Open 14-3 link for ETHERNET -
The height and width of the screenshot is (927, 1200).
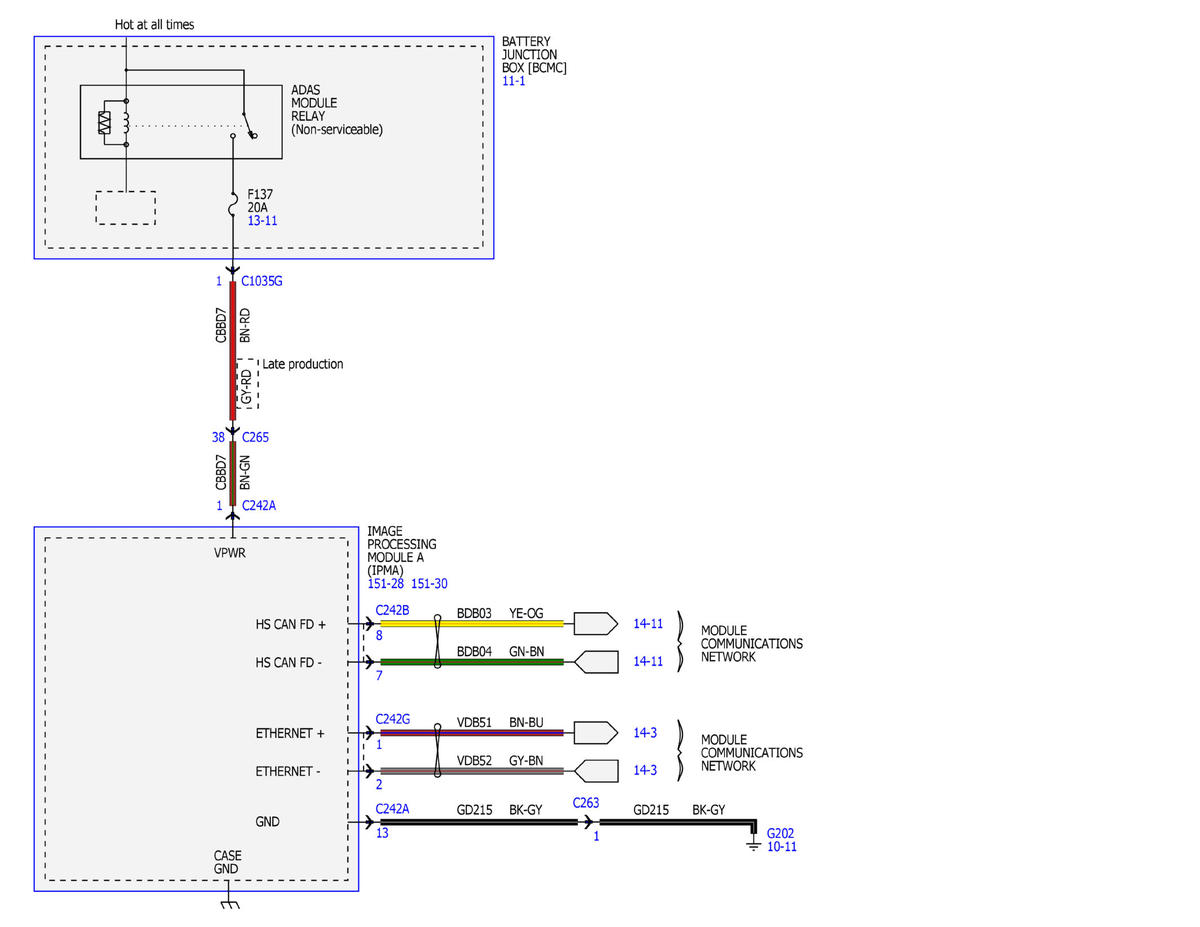(x=645, y=771)
